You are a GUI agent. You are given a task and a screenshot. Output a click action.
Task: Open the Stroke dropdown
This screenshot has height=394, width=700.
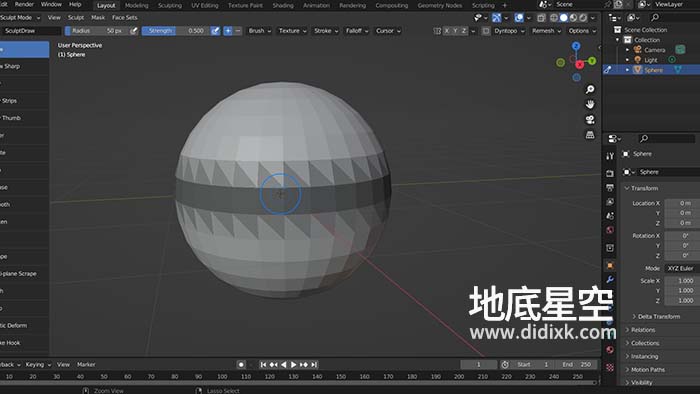tap(326, 31)
